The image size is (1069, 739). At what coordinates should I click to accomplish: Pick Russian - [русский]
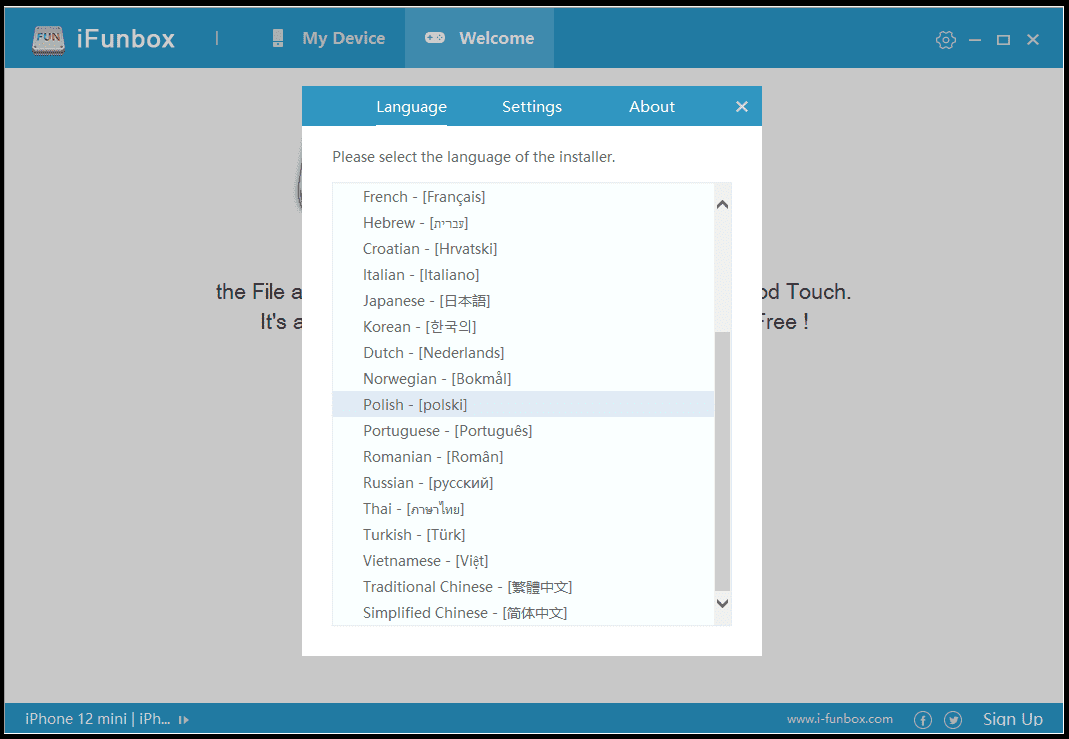(x=524, y=483)
